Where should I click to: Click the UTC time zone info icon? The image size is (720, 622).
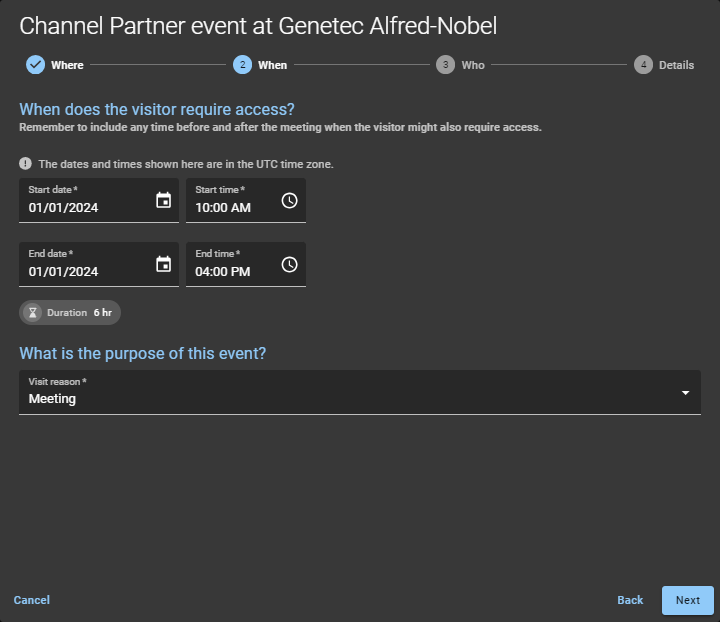[25, 164]
